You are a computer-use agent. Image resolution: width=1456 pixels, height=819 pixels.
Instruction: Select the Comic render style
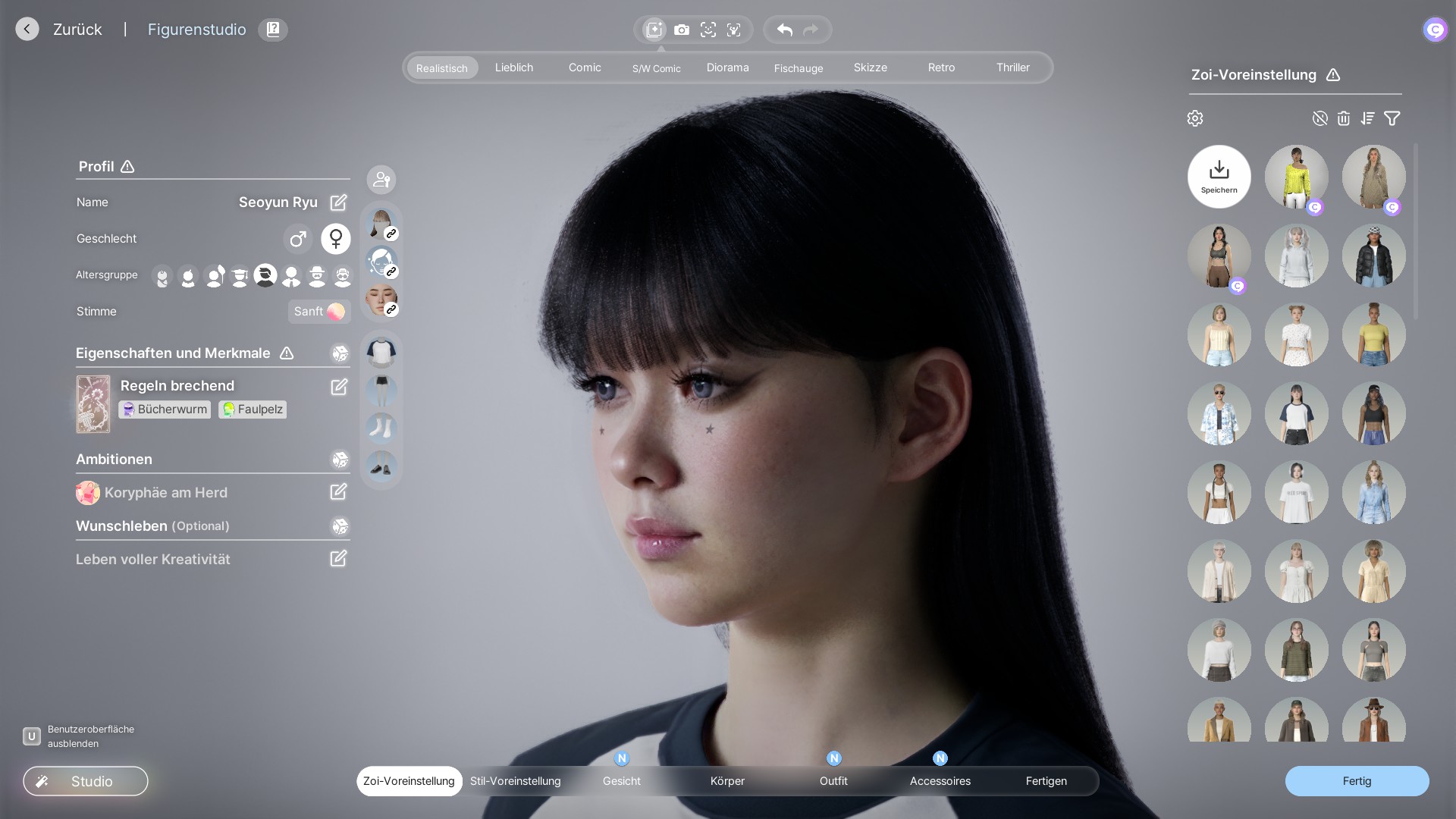[x=585, y=67]
